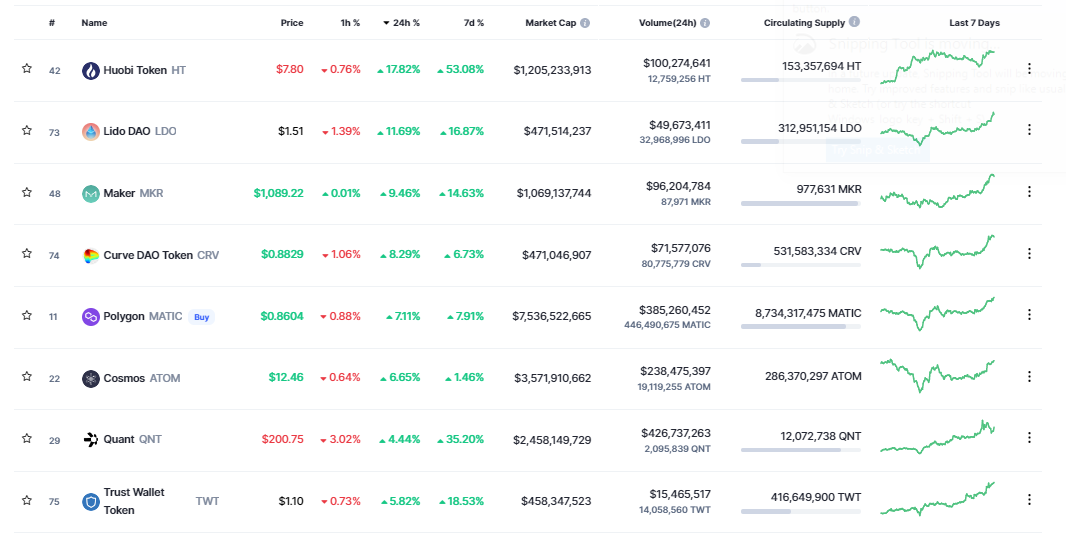1066x534 pixels.
Task: Click the Huobi Token coin logo
Action: pyautogui.click(x=91, y=71)
